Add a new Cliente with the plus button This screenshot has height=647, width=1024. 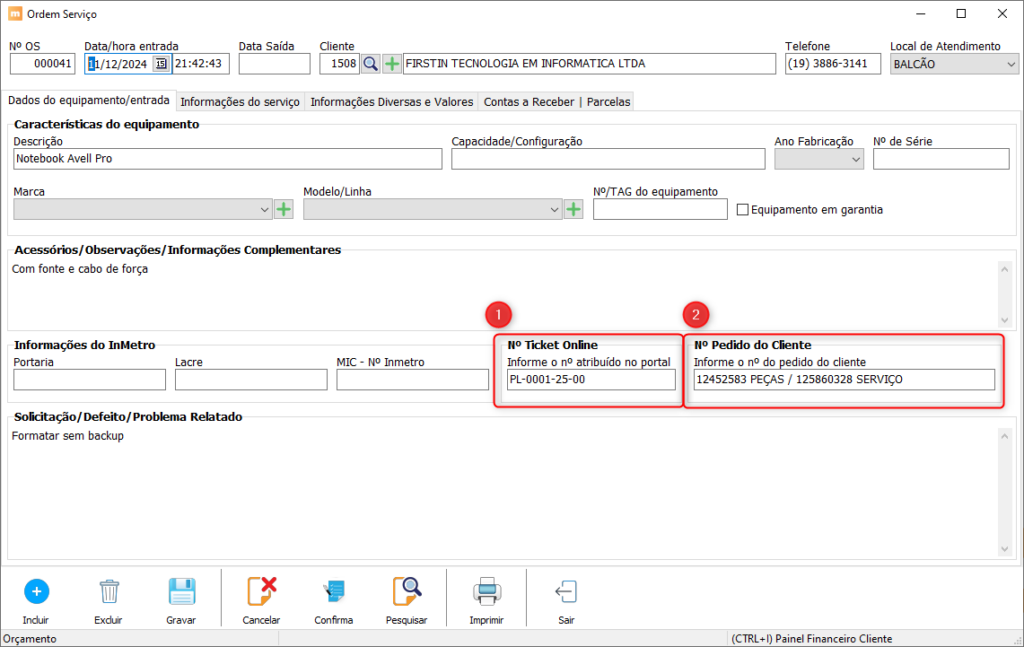point(392,64)
